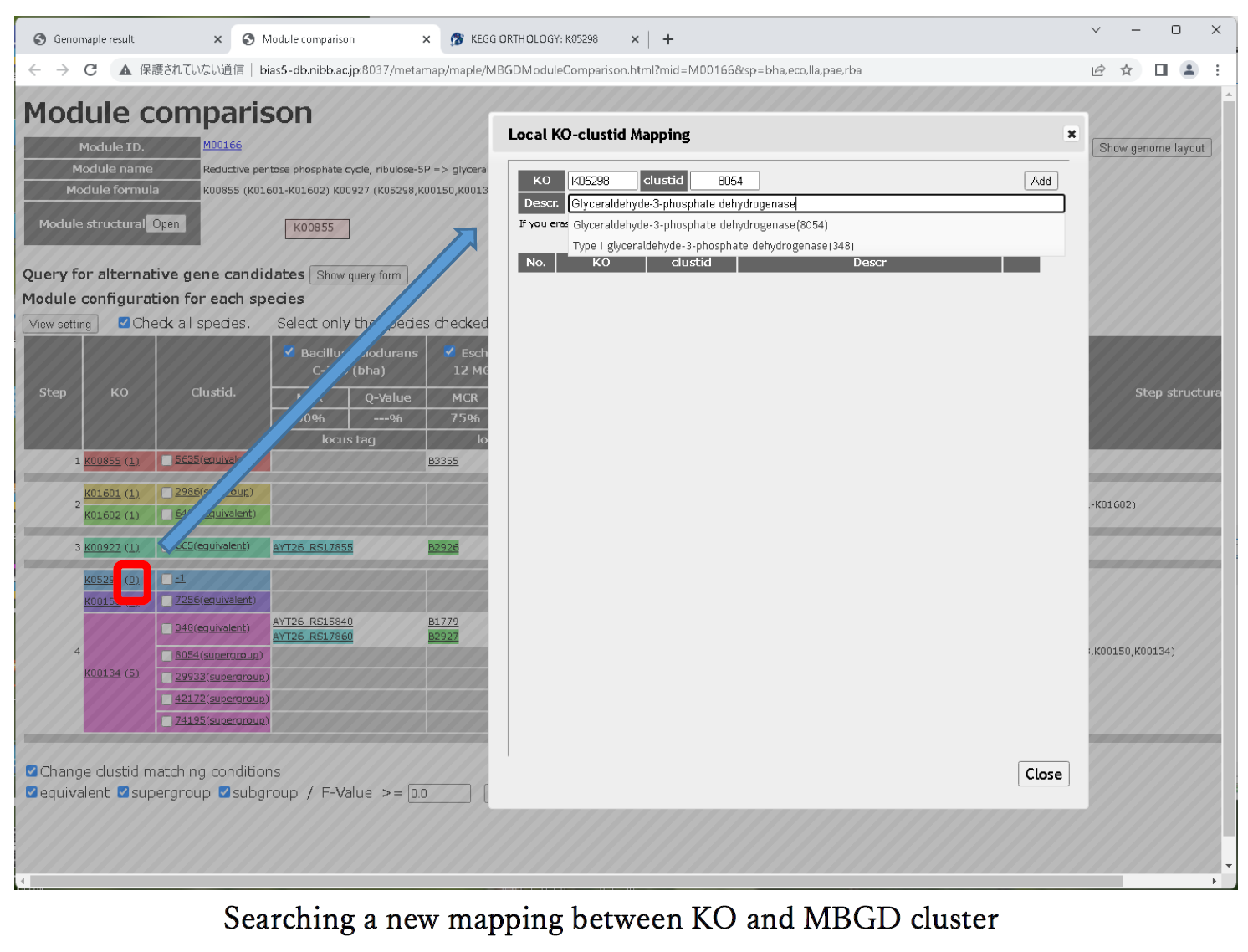Bookmark page with star icon
The width and height of the screenshot is (1248, 952).
(1126, 70)
